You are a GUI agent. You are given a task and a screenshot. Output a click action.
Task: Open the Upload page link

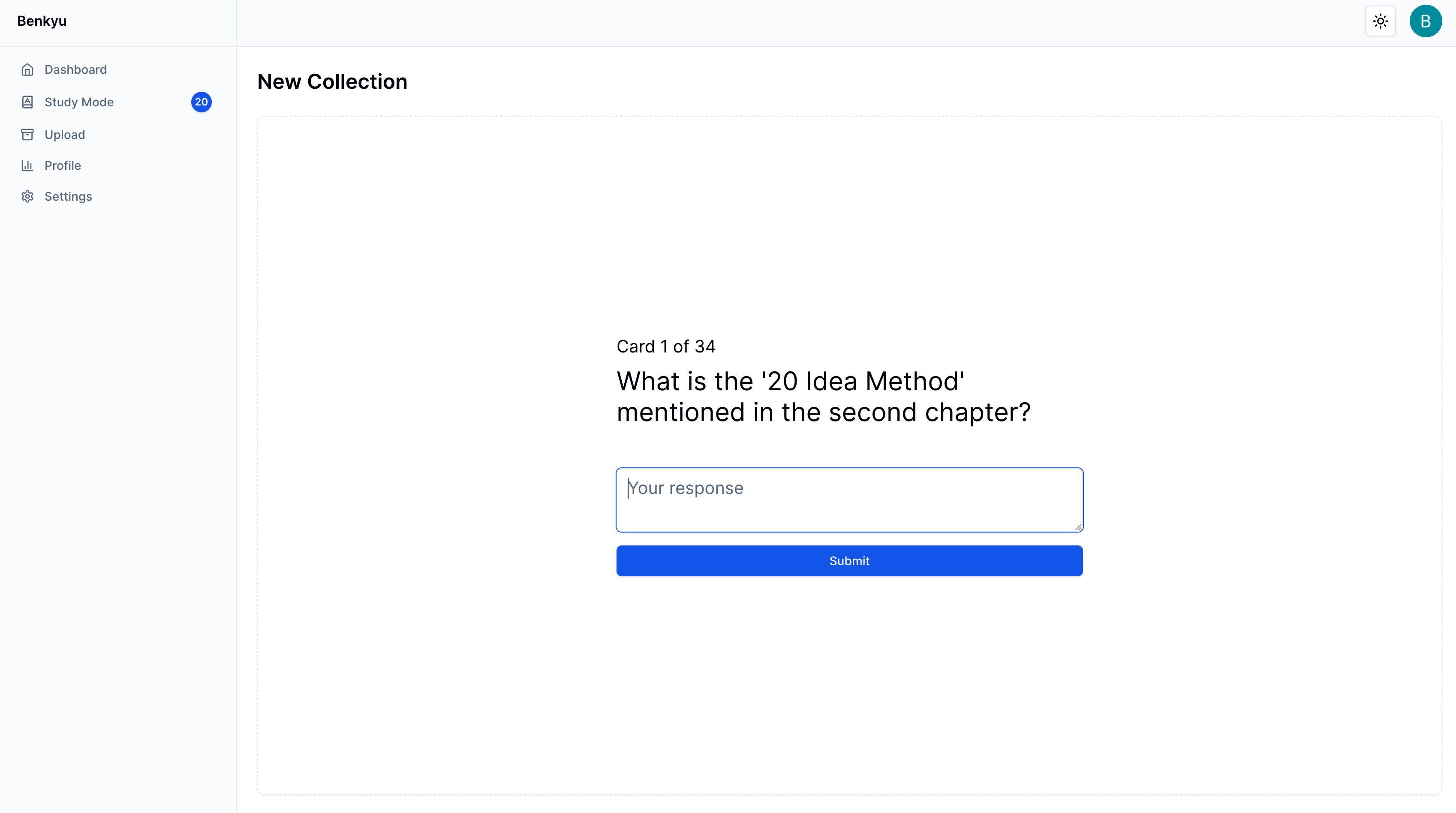point(65,135)
